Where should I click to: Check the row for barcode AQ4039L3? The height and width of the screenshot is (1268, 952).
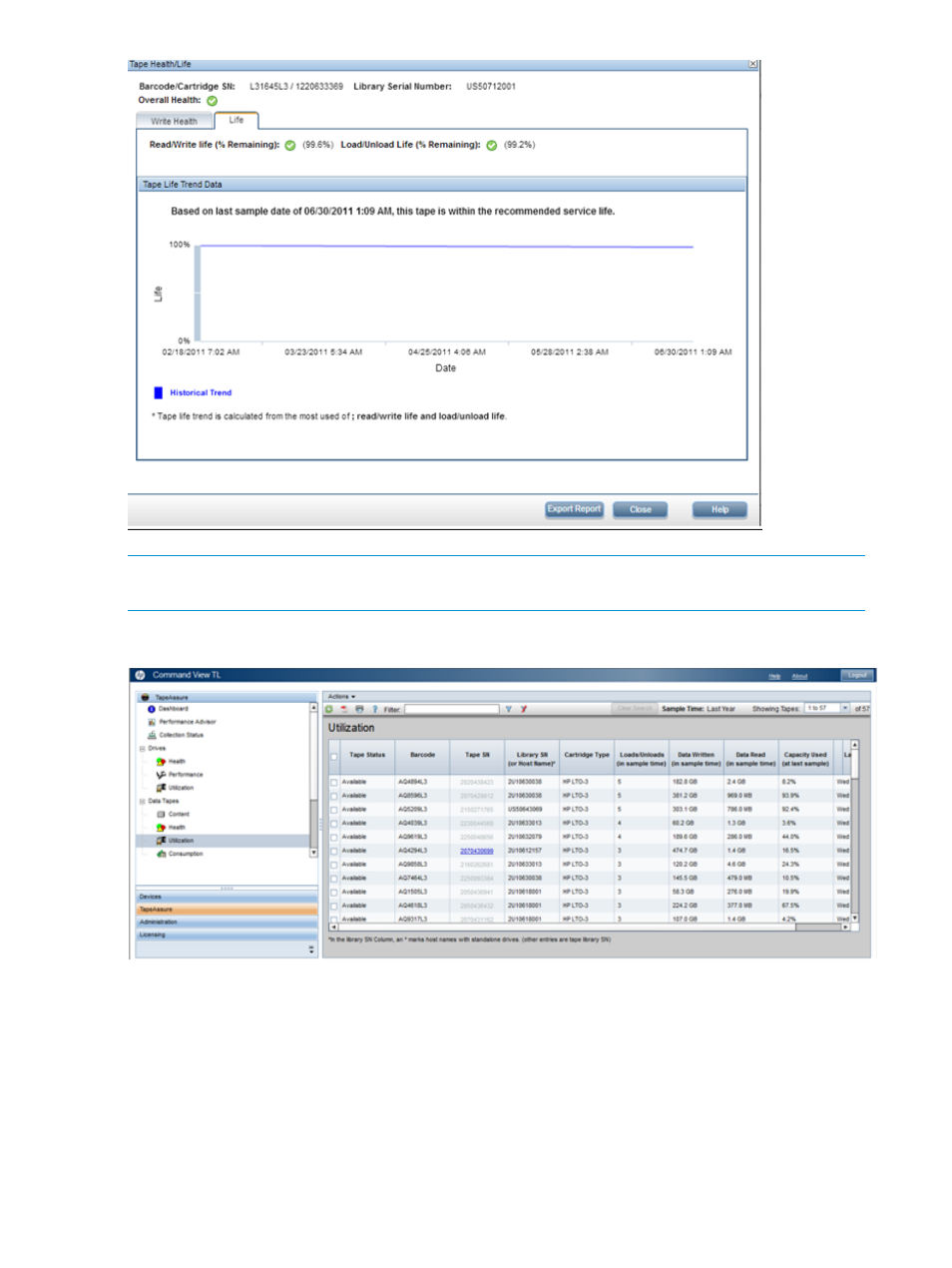coord(333,824)
